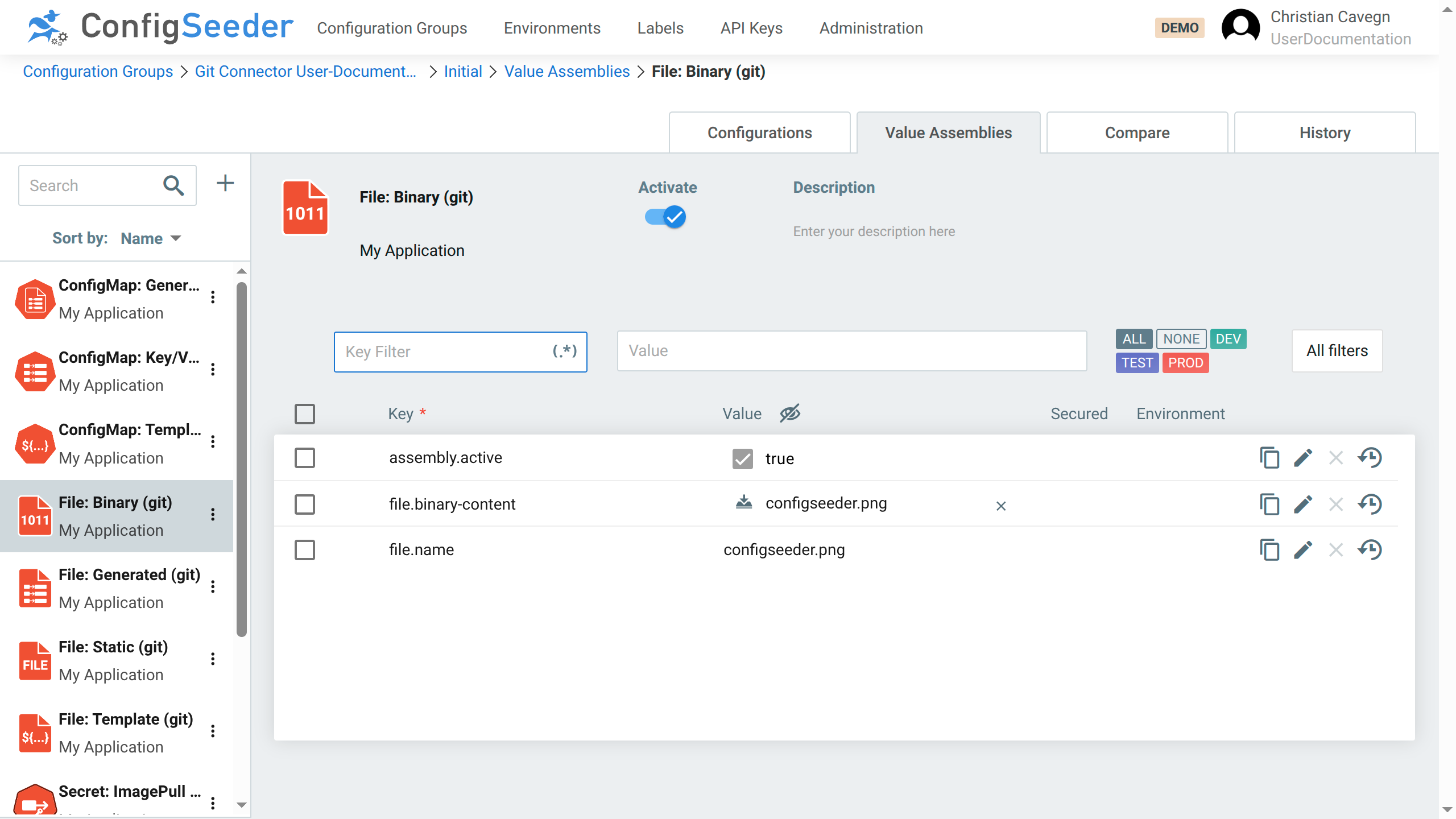This screenshot has height=819, width=1456.
Task: Select the PROD environment filter chip
Action: (1186, 363)
